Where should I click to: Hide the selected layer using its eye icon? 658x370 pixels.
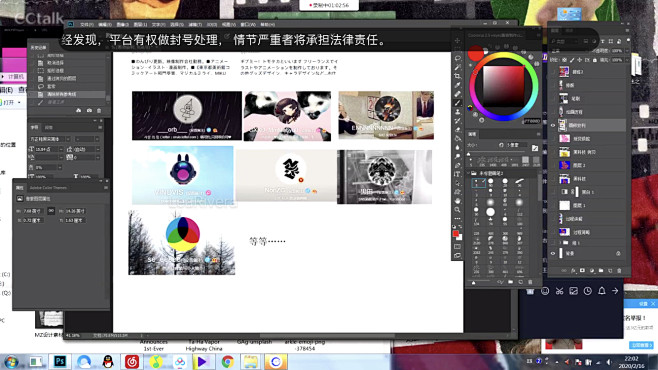[553, 125]
